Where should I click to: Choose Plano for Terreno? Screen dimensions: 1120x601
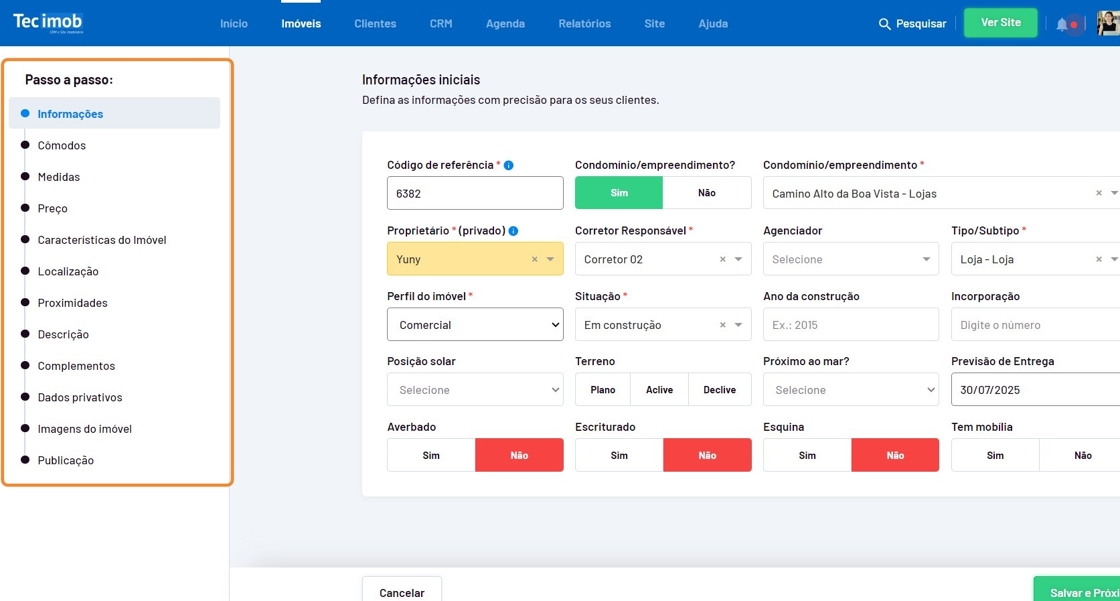(x=603, y=390)
